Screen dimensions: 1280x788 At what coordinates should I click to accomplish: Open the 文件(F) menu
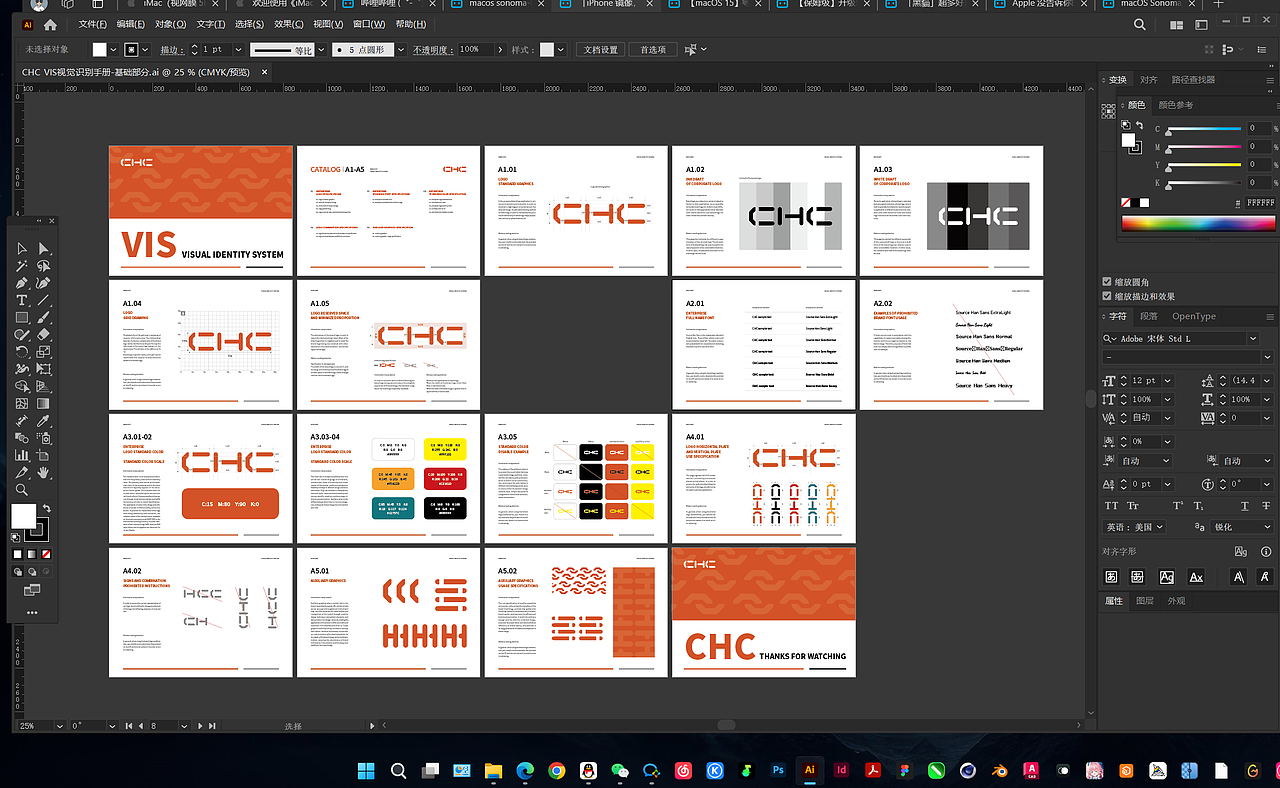click(93, 24)
